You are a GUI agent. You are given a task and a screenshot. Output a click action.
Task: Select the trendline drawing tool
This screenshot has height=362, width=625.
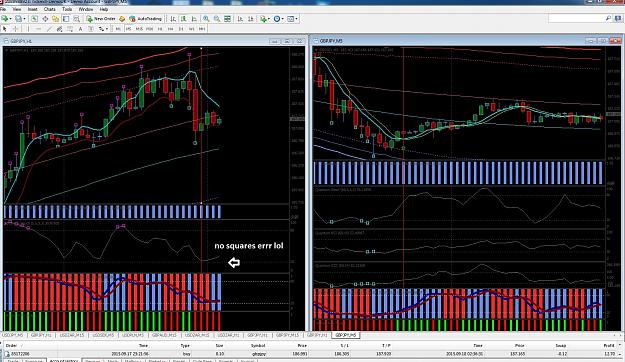[49, 29]
